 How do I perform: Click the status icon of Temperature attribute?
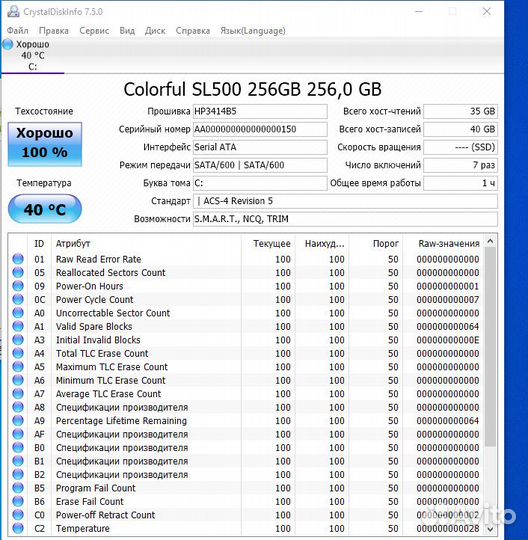(18, 528)
